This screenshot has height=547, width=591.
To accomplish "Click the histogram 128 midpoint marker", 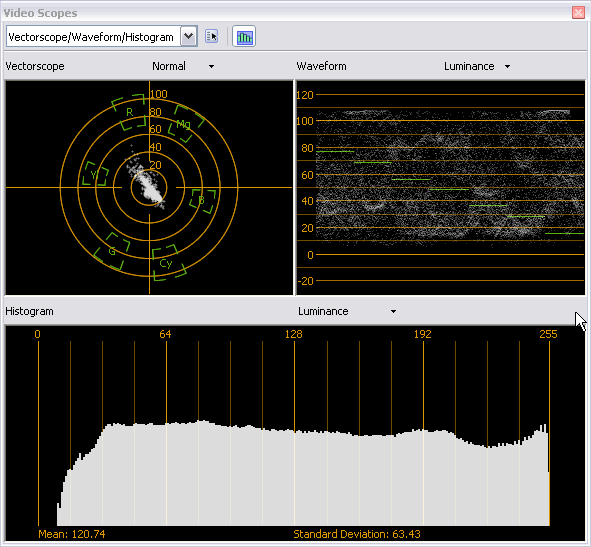I will (294, 334).
